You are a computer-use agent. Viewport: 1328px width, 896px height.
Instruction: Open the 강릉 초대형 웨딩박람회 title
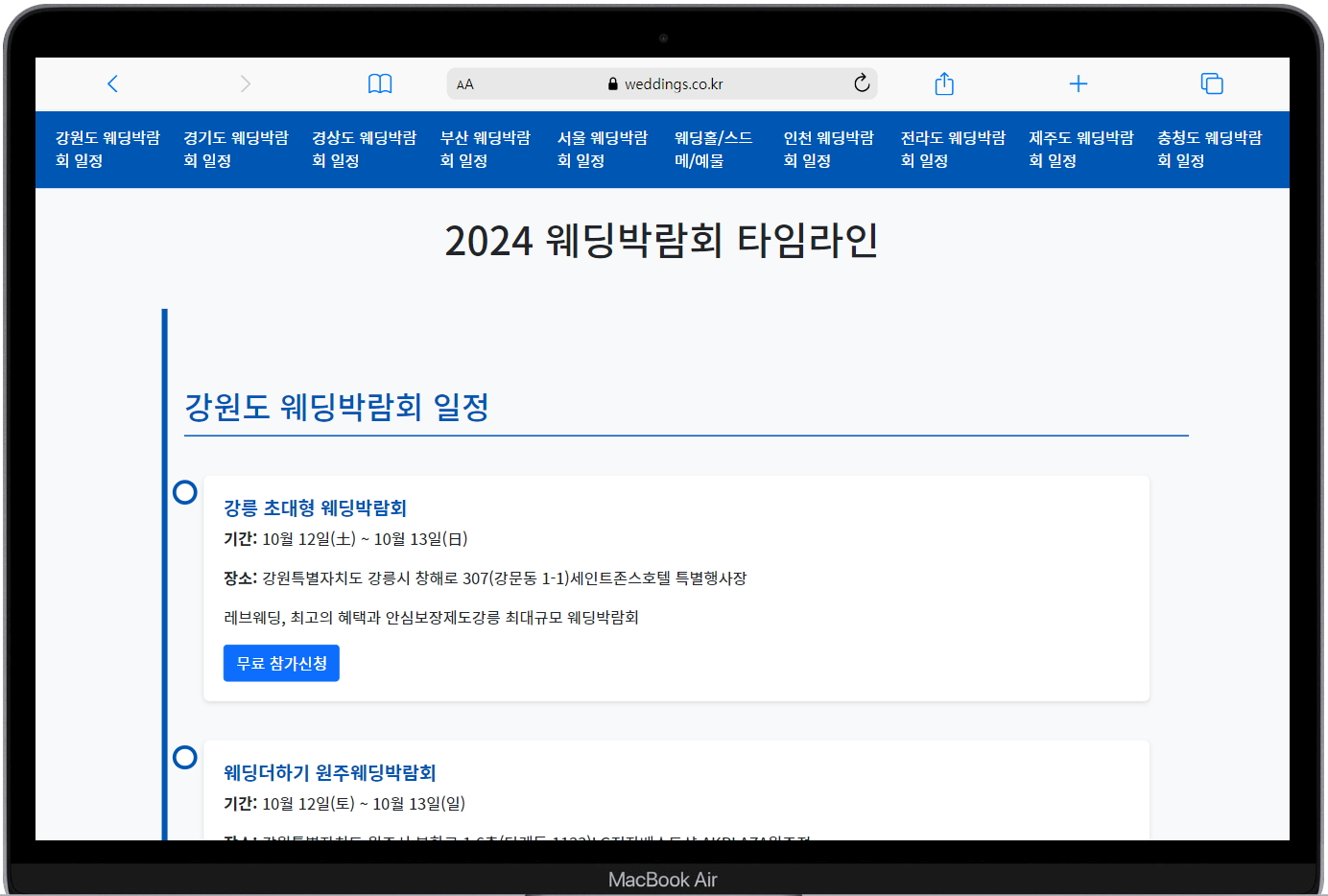315,507
